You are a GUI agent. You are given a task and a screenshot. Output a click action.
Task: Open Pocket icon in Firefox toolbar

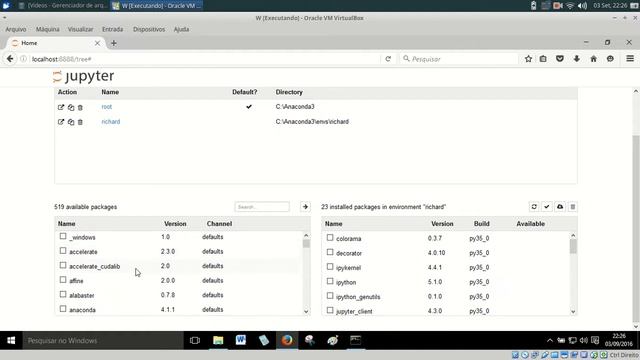(560, 59)
